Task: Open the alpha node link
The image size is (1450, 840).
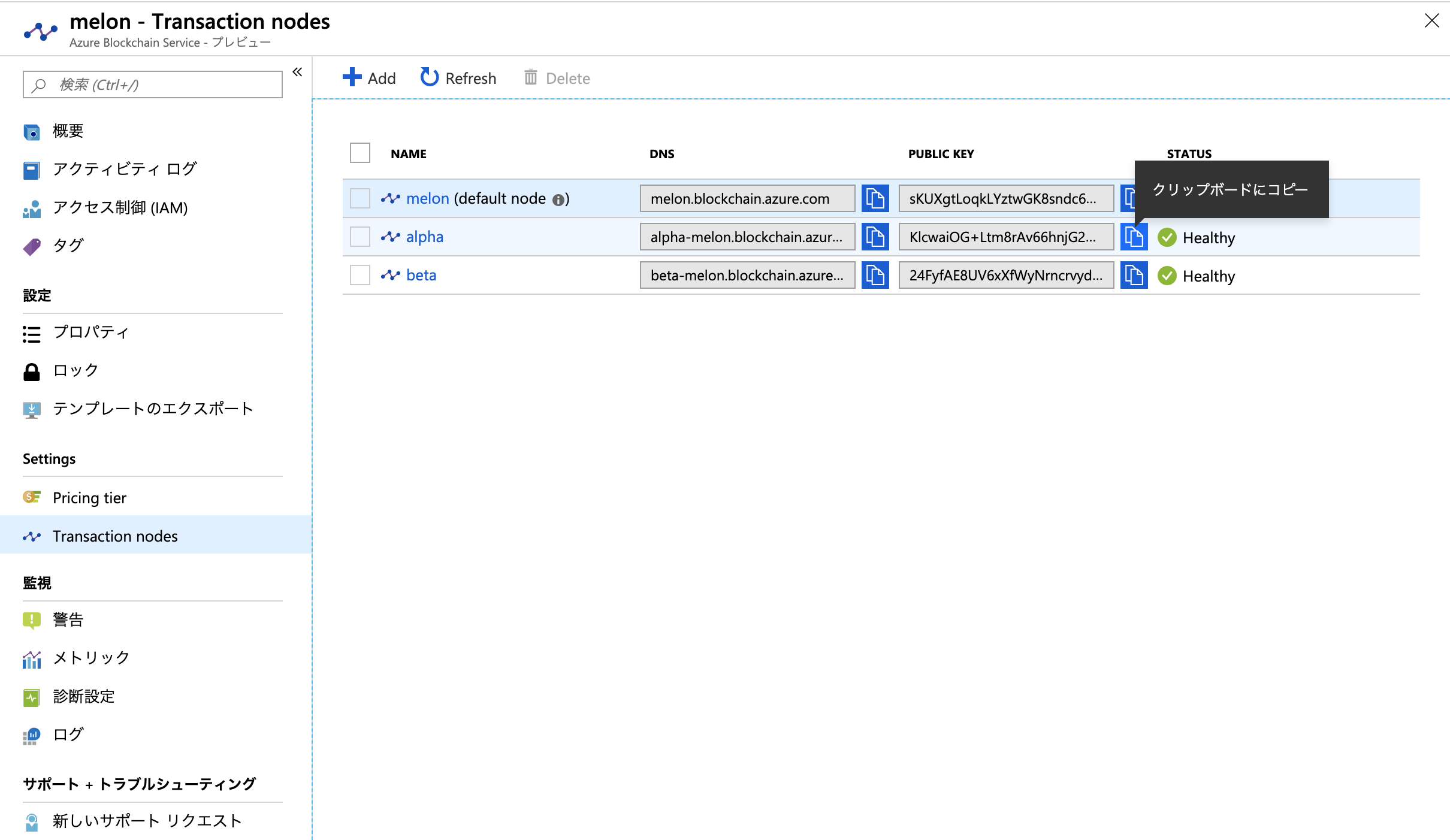Action: 425,237
